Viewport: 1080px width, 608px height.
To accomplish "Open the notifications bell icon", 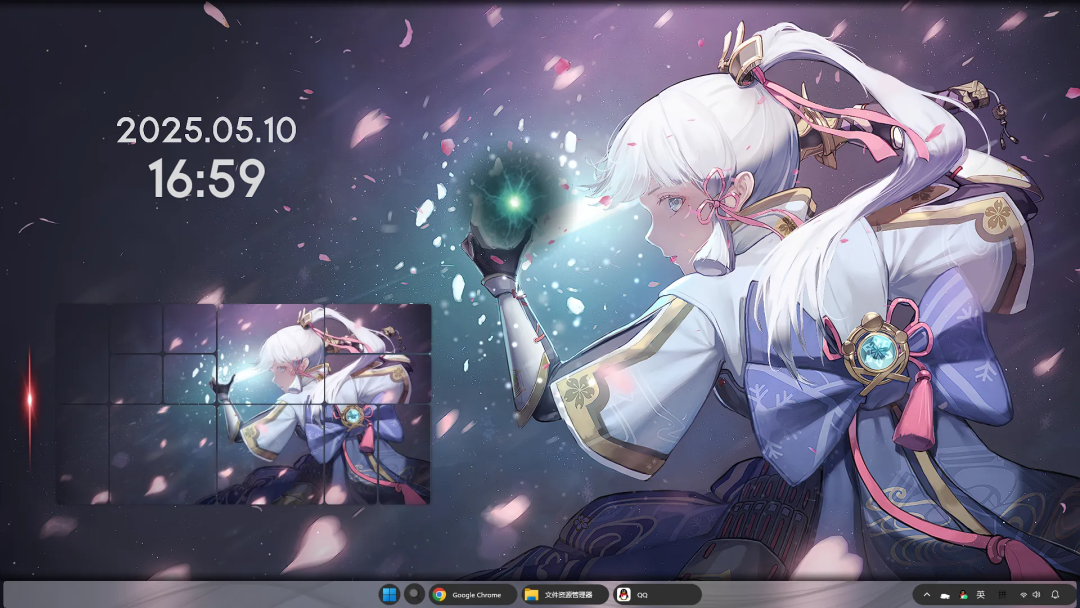I will [1055, 594].
